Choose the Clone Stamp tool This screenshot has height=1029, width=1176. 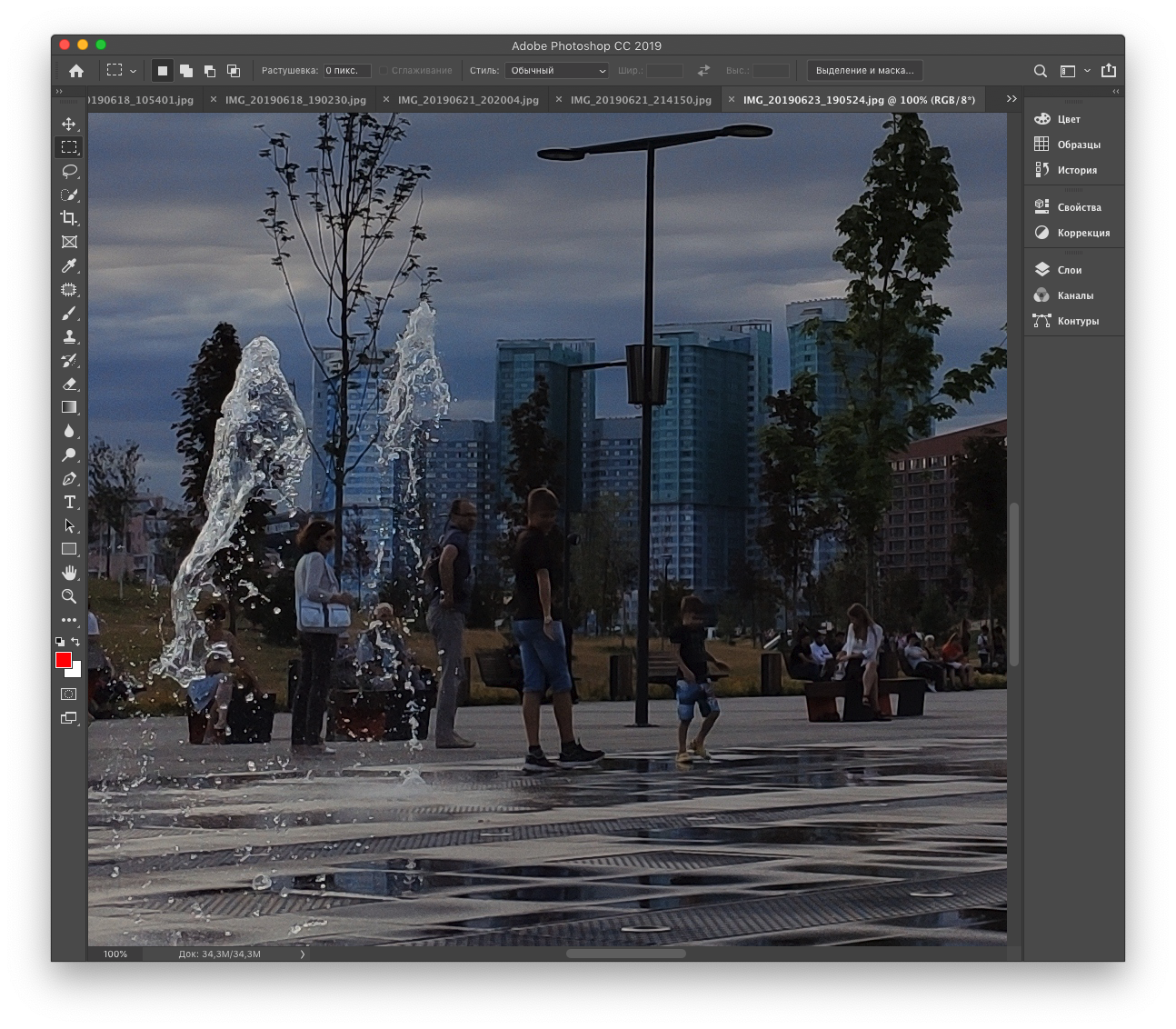pyautogui.click(x=69, y=336)
